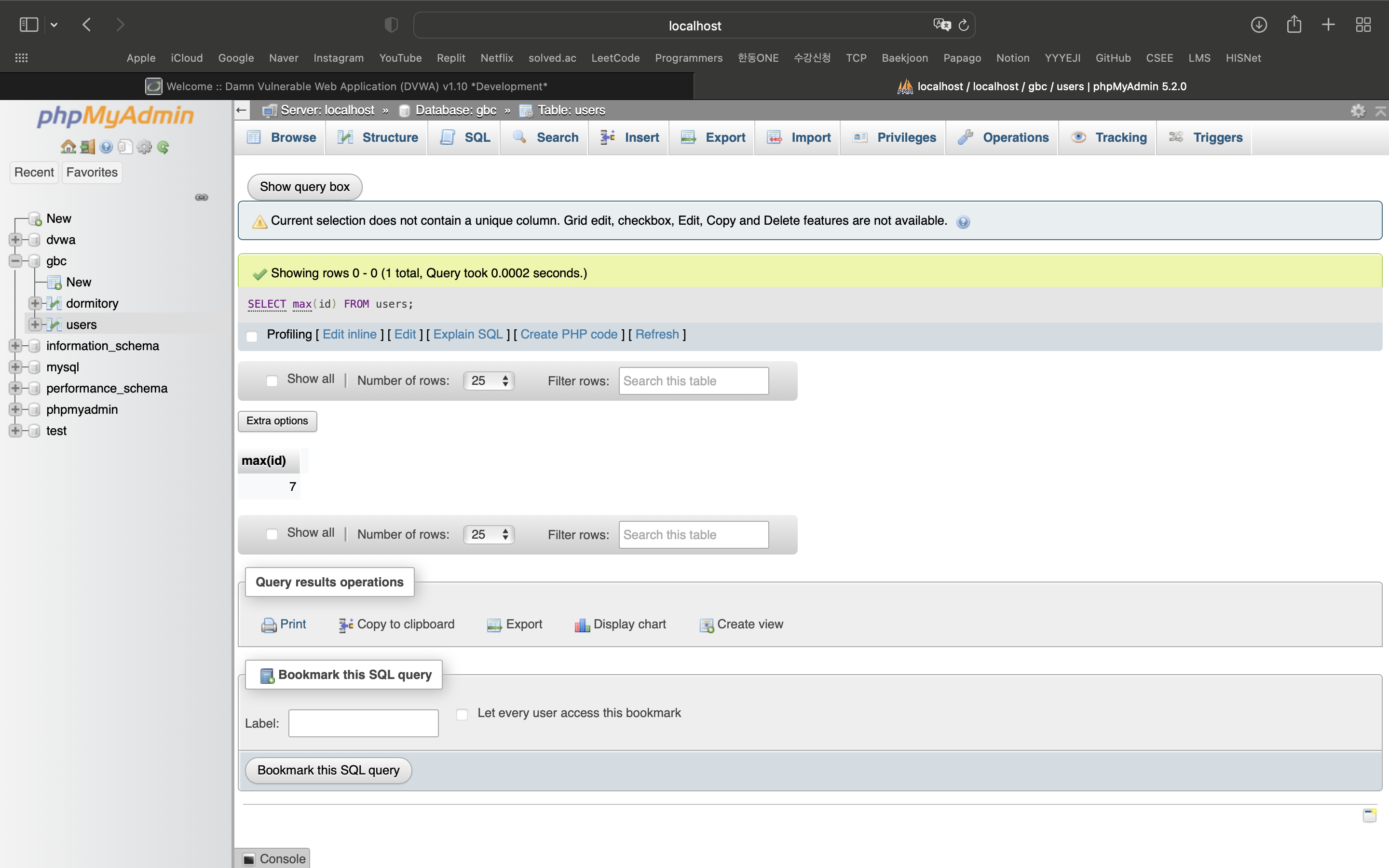Open navigation panel settings gear icon

[144, 147]
